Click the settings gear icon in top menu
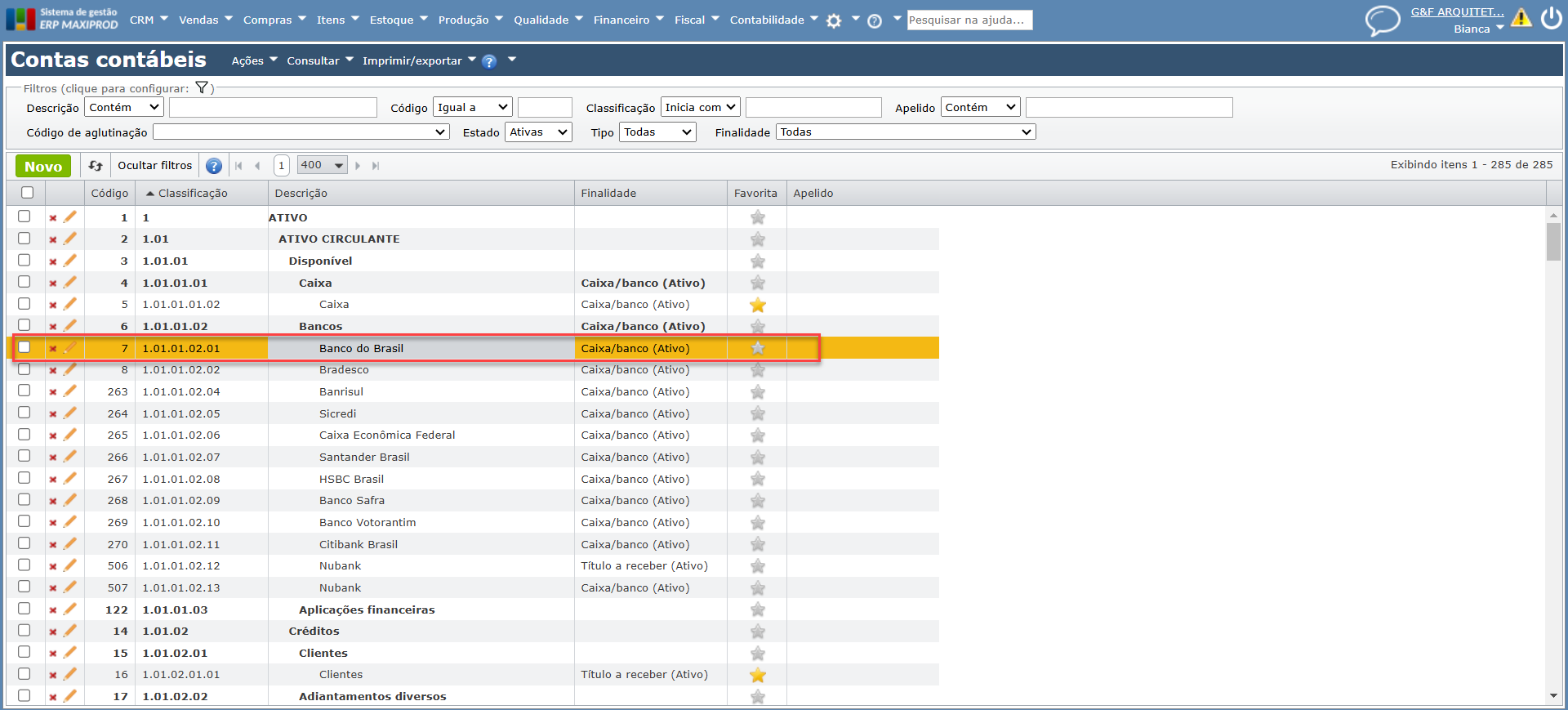This screenshot has width=1568, height=710. coord(833,21)
